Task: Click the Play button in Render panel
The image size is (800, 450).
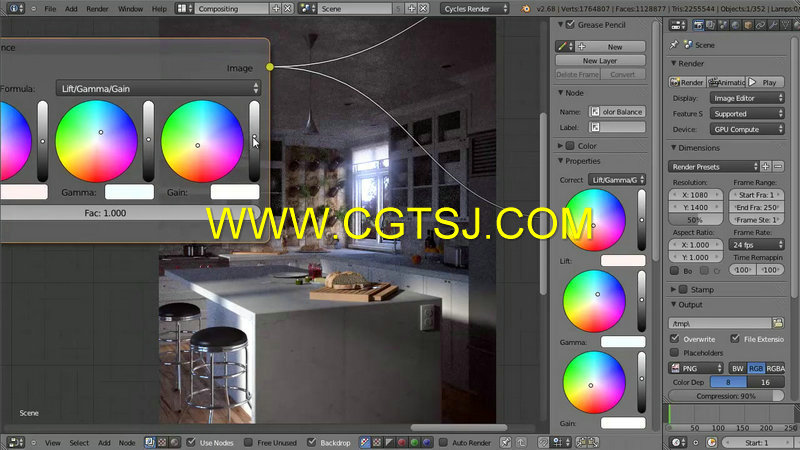Action: [x=765, y=82]
